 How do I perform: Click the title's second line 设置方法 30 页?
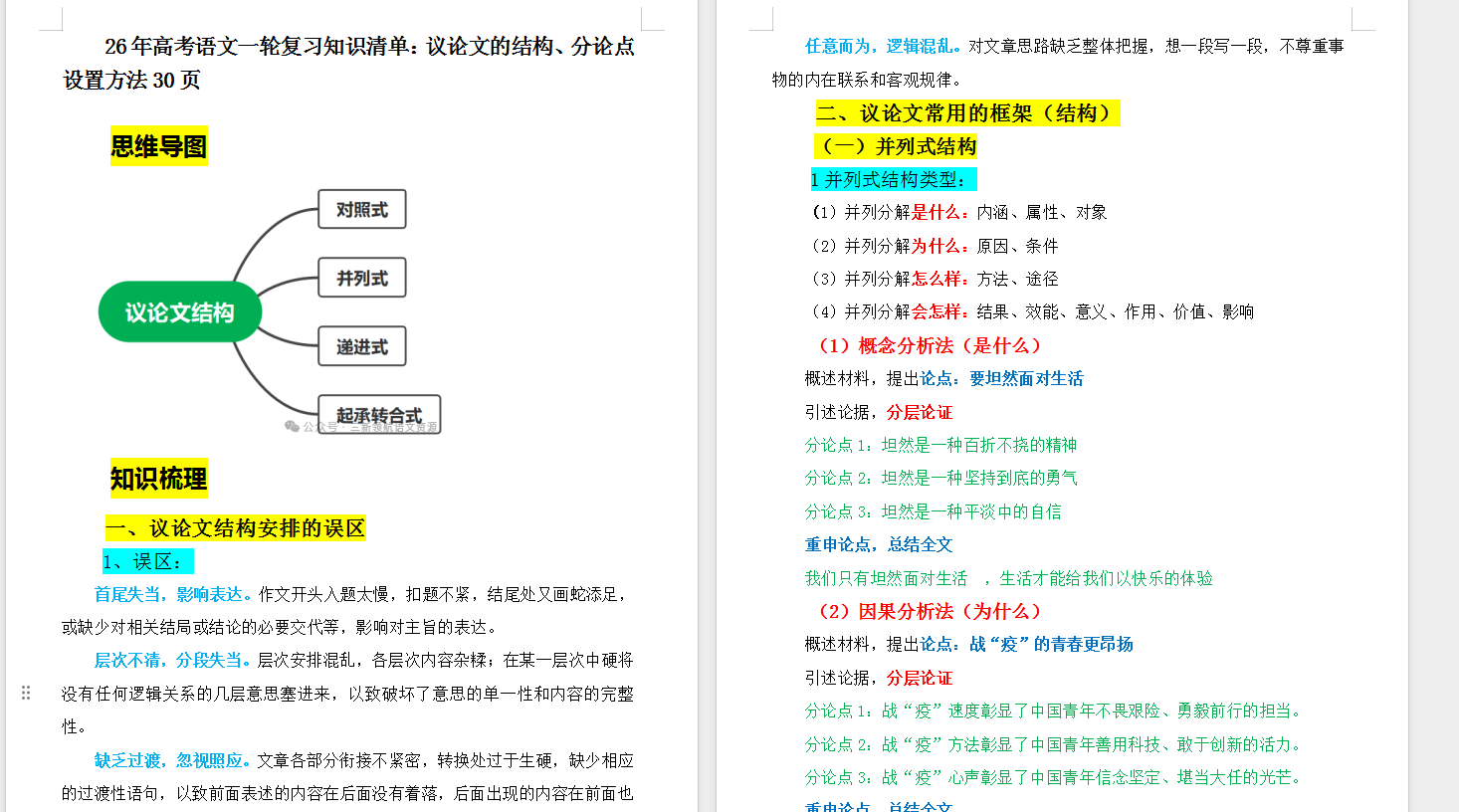[x=131, y=80]
